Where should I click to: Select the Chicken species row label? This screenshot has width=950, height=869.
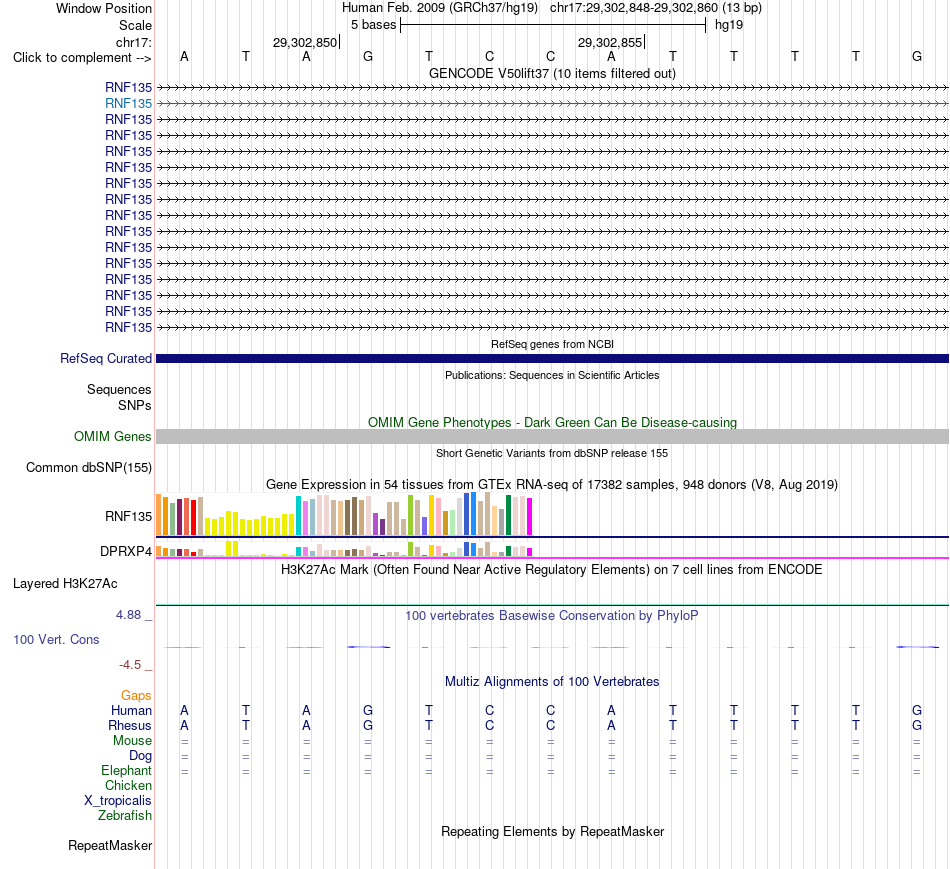point(128,785)
